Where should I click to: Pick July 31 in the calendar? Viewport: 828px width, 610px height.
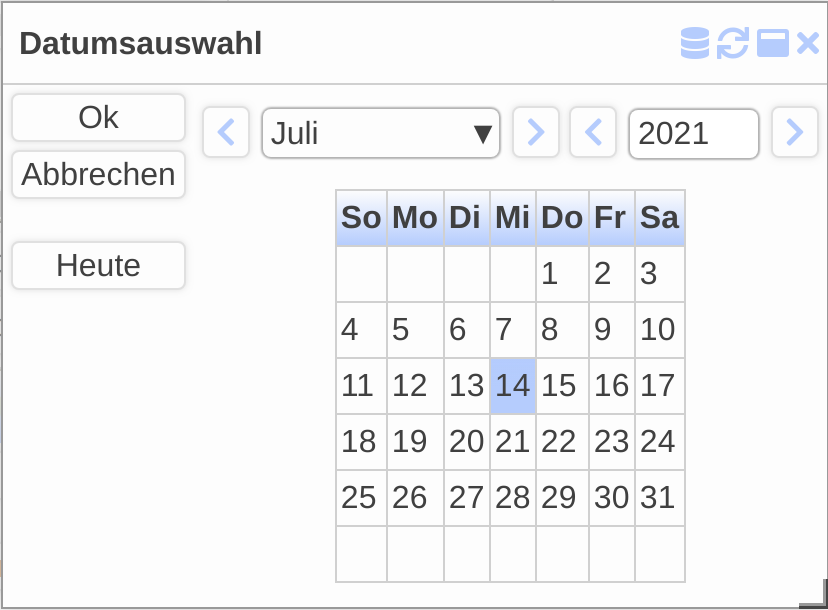pyautogui.click(x=658, y=497)
